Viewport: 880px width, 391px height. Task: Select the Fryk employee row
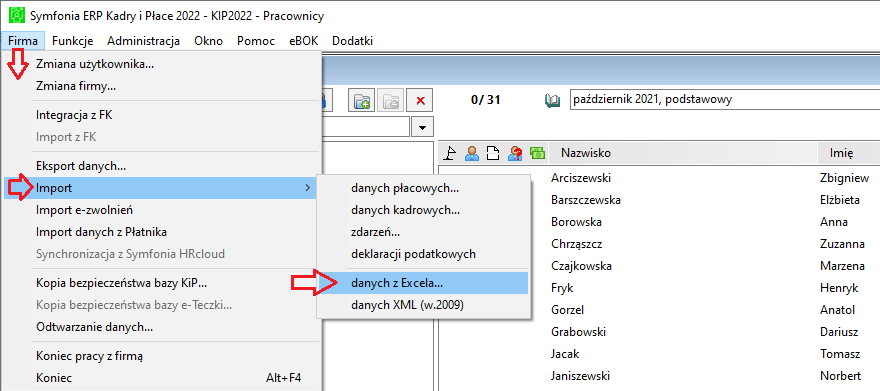659,288
